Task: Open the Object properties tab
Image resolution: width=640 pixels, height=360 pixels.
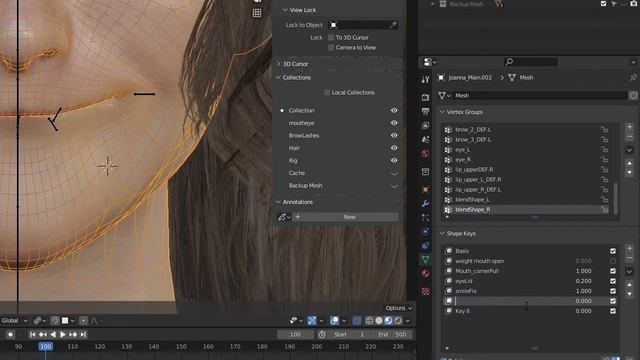Action: tap(425, 189)
